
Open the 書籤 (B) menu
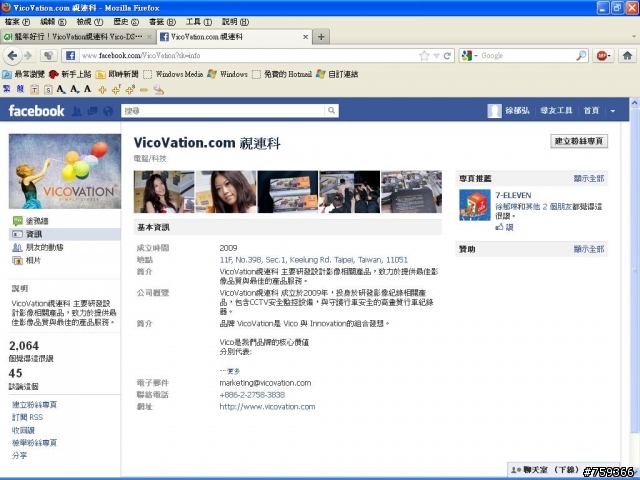162,22
